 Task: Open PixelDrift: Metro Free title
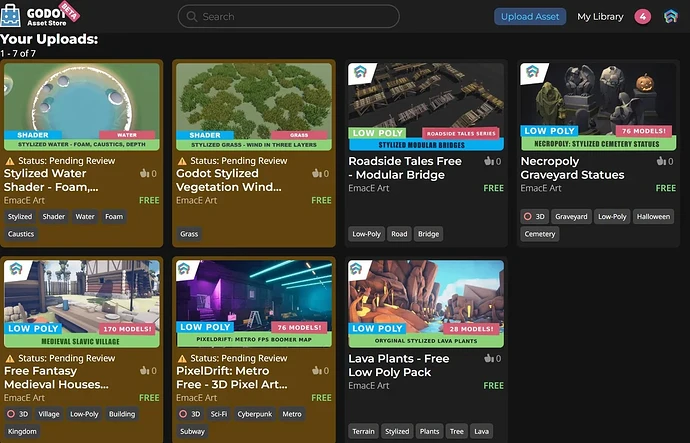pos(232,377)
